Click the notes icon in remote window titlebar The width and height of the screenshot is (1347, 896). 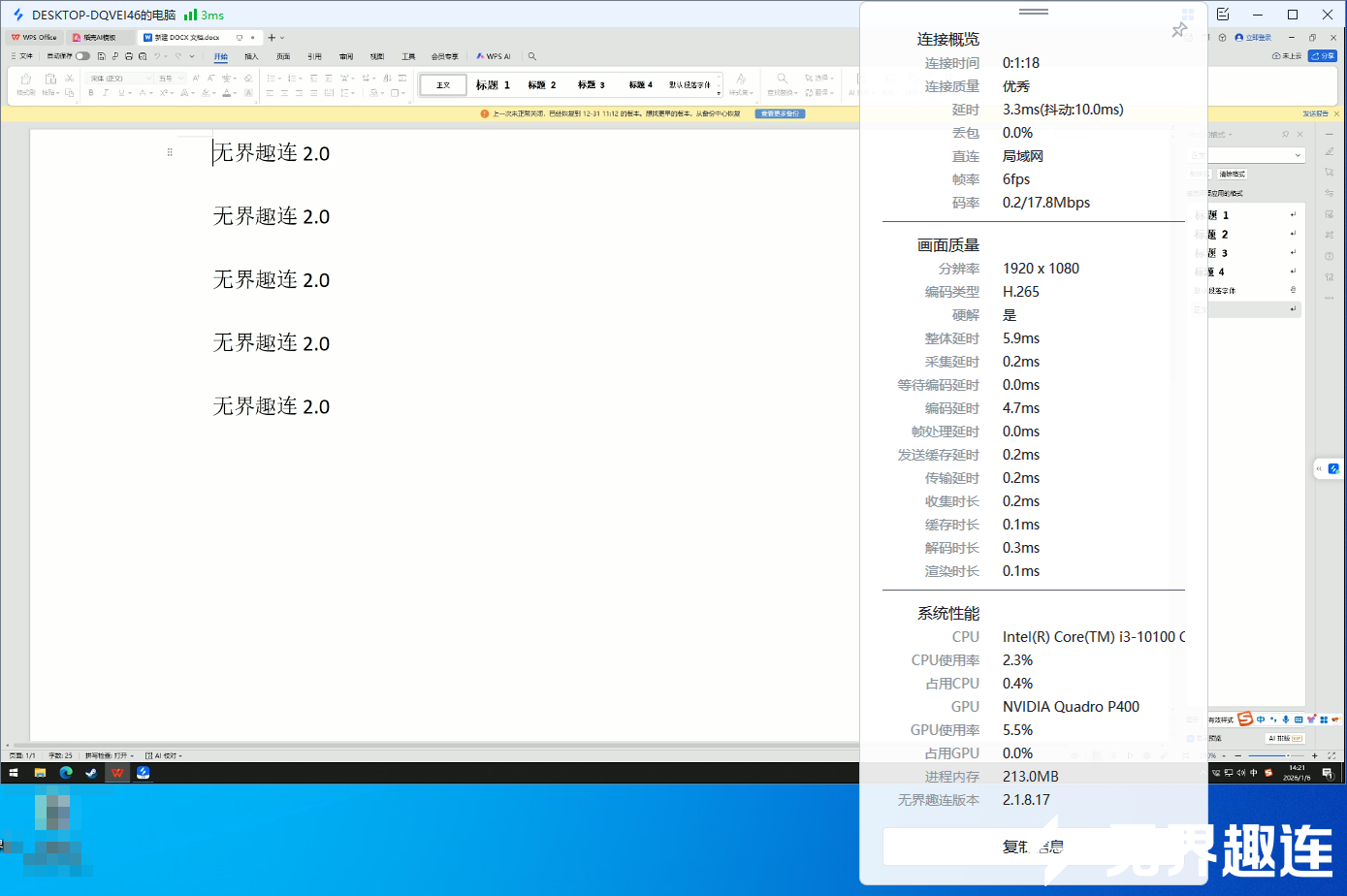[1223, 15]
